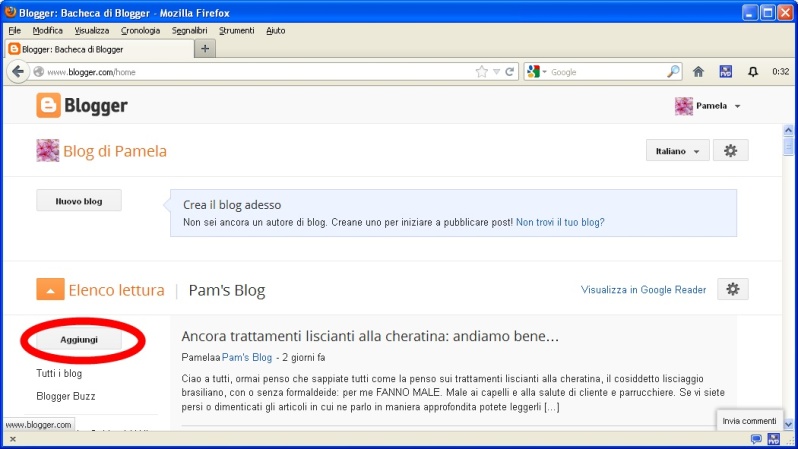The height and width of the screenshot is (449, 798).
Task: Click the Pam's Blog section heading
Action: (x=227, y=290)
